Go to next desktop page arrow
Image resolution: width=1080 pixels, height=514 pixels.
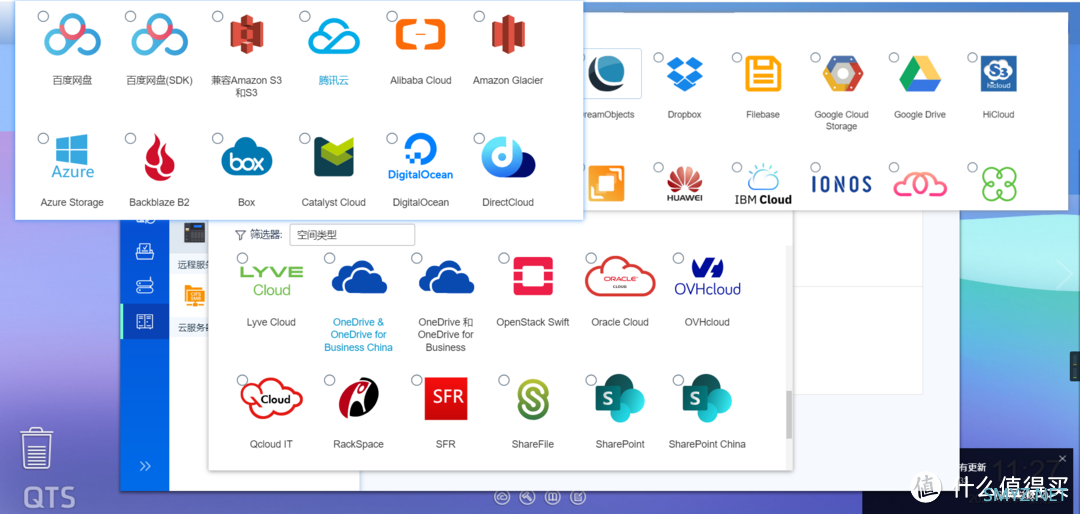click(1063, 276)
